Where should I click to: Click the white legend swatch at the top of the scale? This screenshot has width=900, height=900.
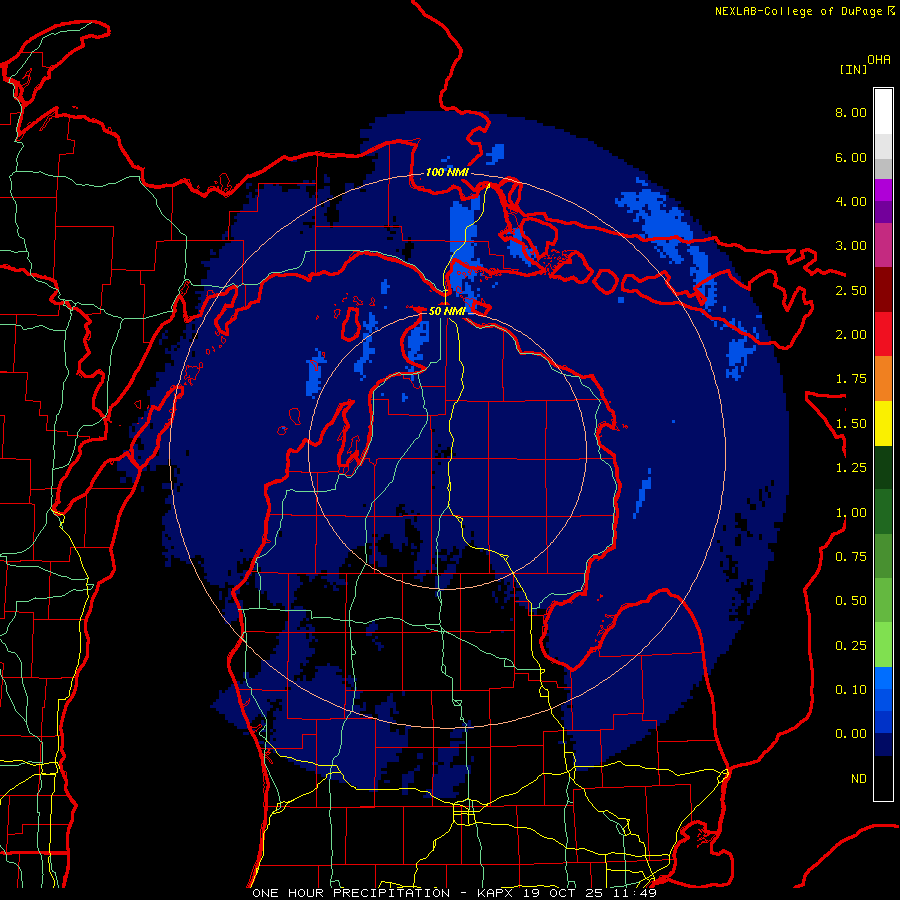(883, 111)
